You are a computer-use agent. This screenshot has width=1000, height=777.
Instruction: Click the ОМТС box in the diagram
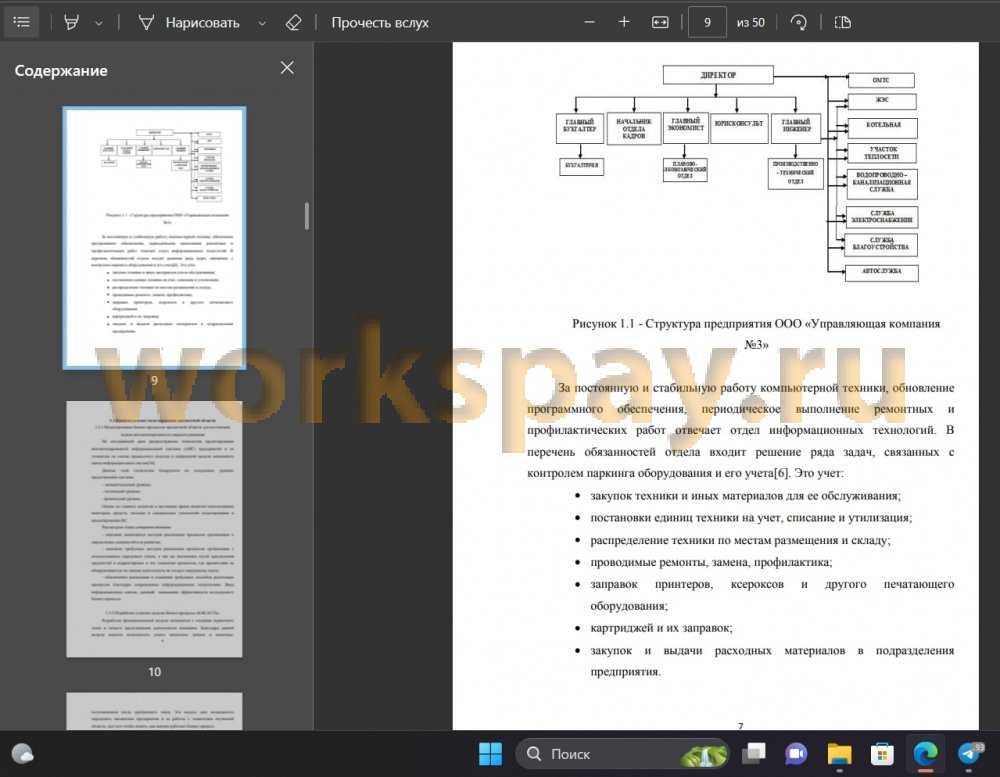pyautogui.click(x=881, y=80)
